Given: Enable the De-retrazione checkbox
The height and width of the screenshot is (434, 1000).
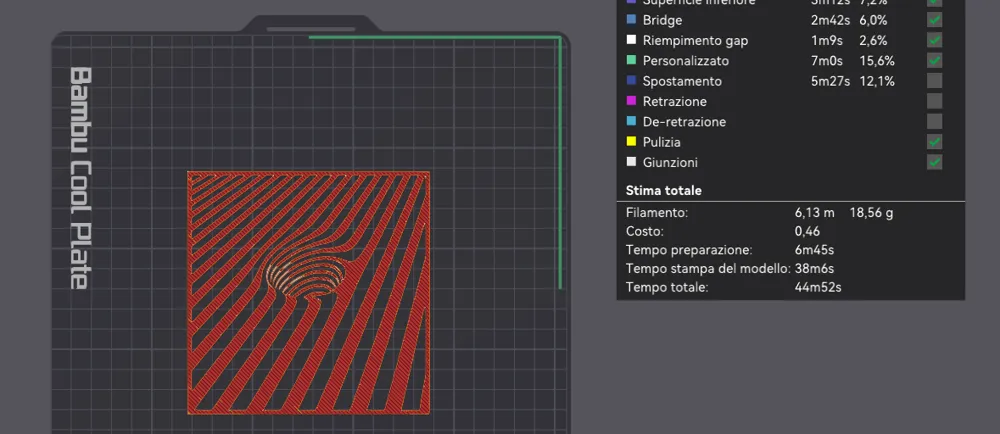Looking at the screenshot, I should point(934,121).
